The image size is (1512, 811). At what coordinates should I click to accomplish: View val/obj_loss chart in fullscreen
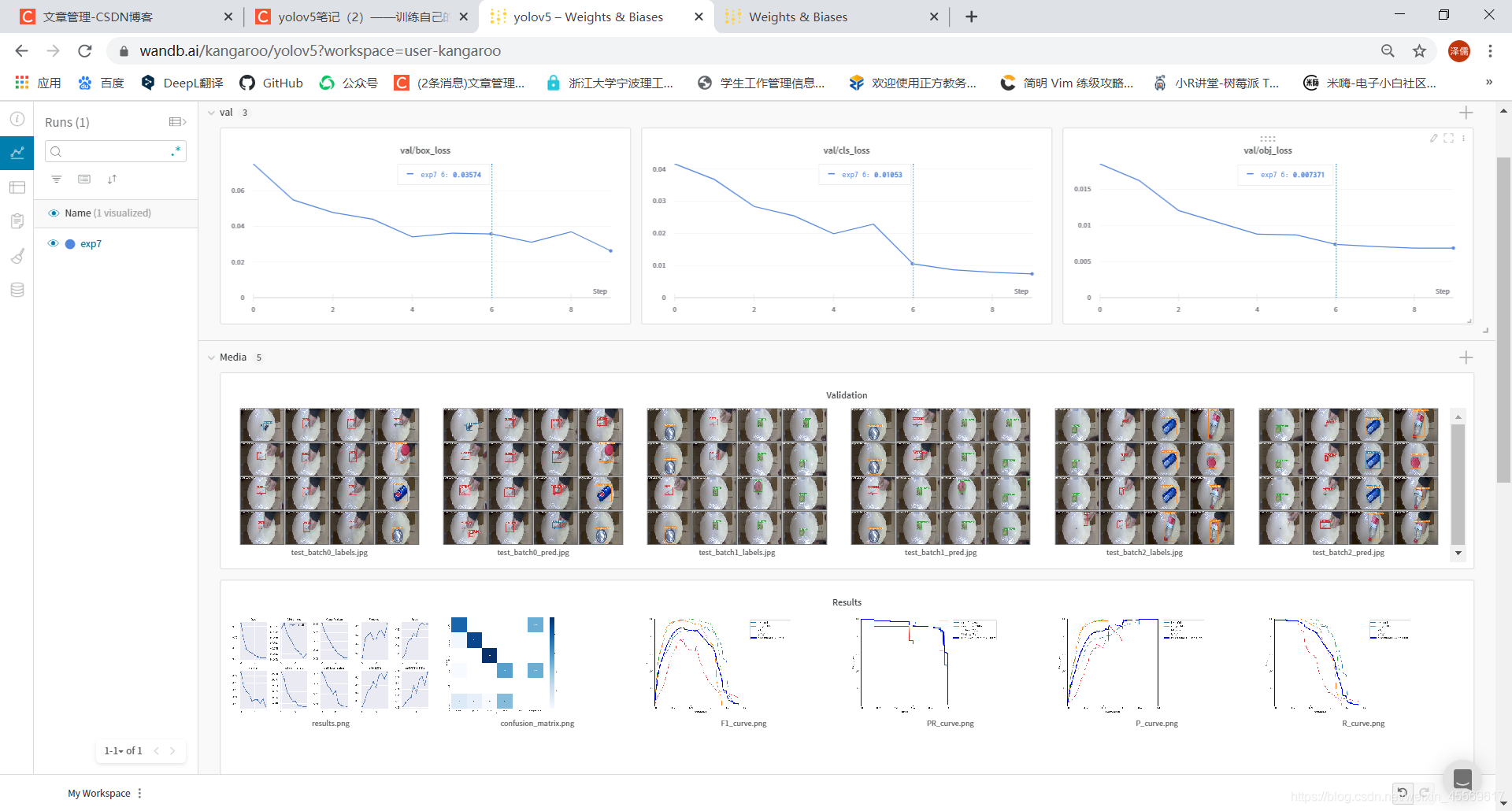[x=1449, y=138]
